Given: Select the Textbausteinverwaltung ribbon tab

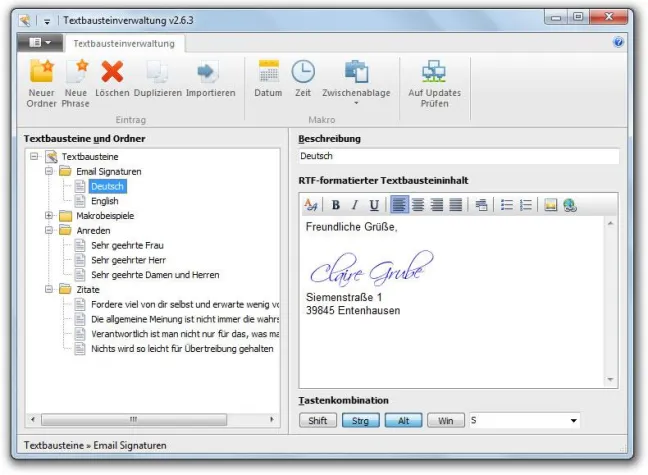Looking at the screenshot, I should click(124, 43).
